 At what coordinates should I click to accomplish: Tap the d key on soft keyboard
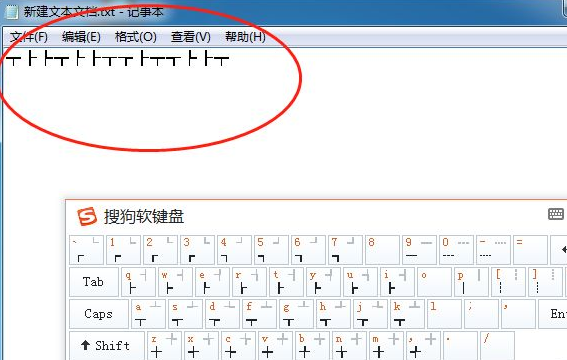tap(222, 314)
